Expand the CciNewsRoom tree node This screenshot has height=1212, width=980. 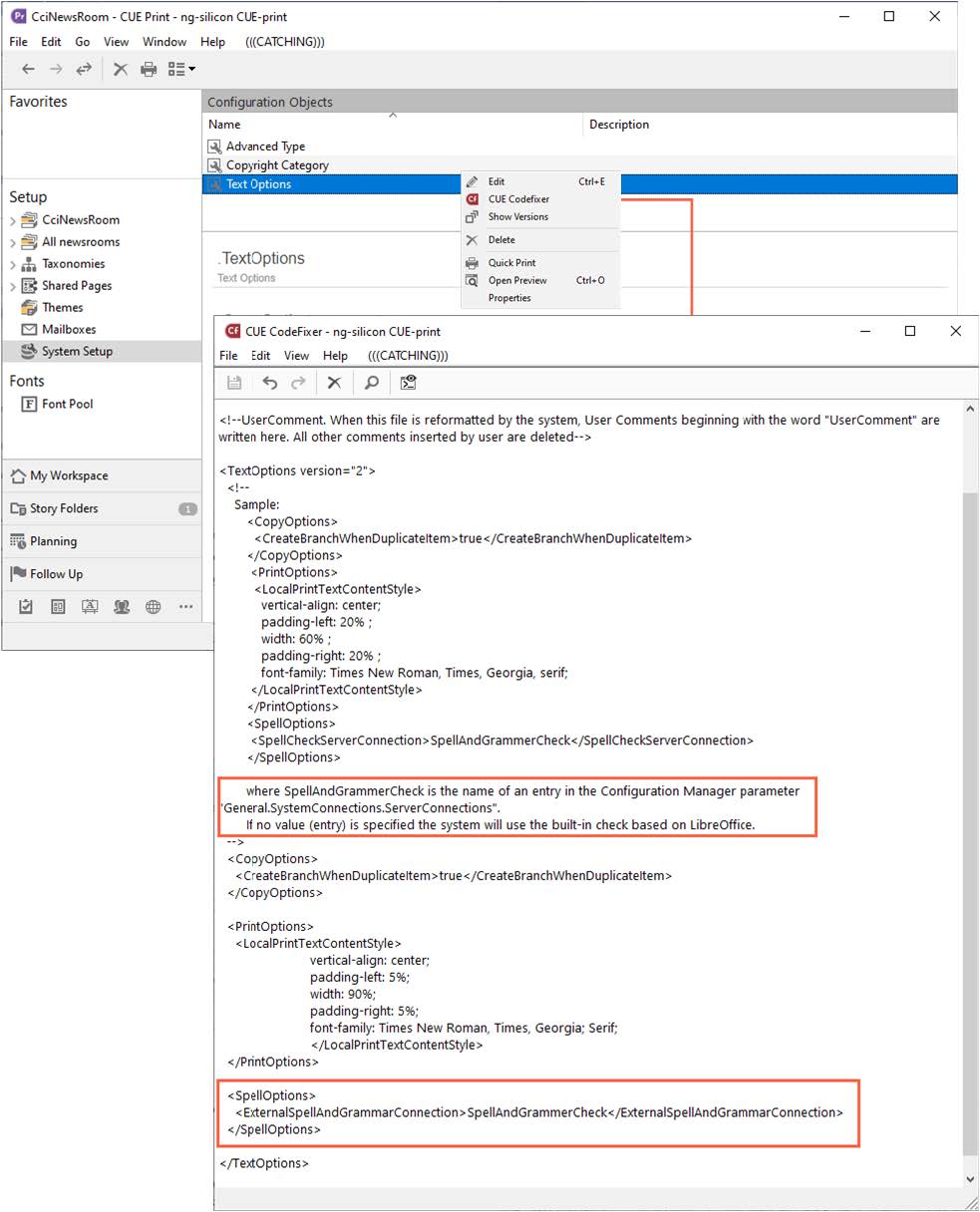click(13, 220)
